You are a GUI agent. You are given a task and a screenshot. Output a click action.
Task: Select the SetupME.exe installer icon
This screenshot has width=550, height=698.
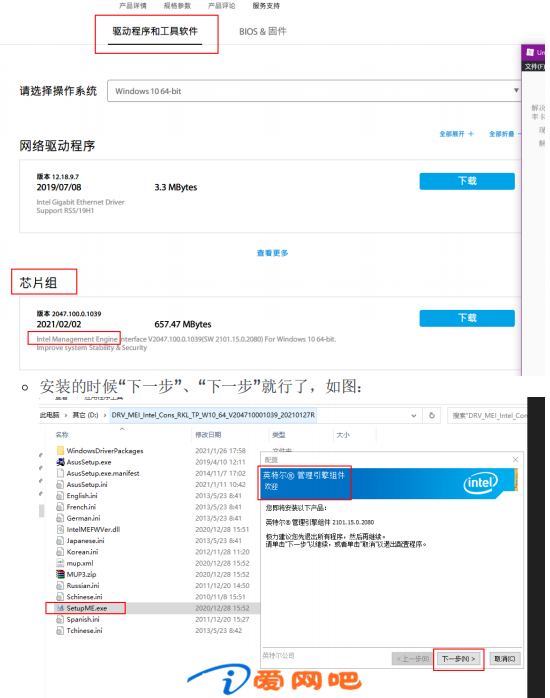pyautogui.click(x=61, y=608)
